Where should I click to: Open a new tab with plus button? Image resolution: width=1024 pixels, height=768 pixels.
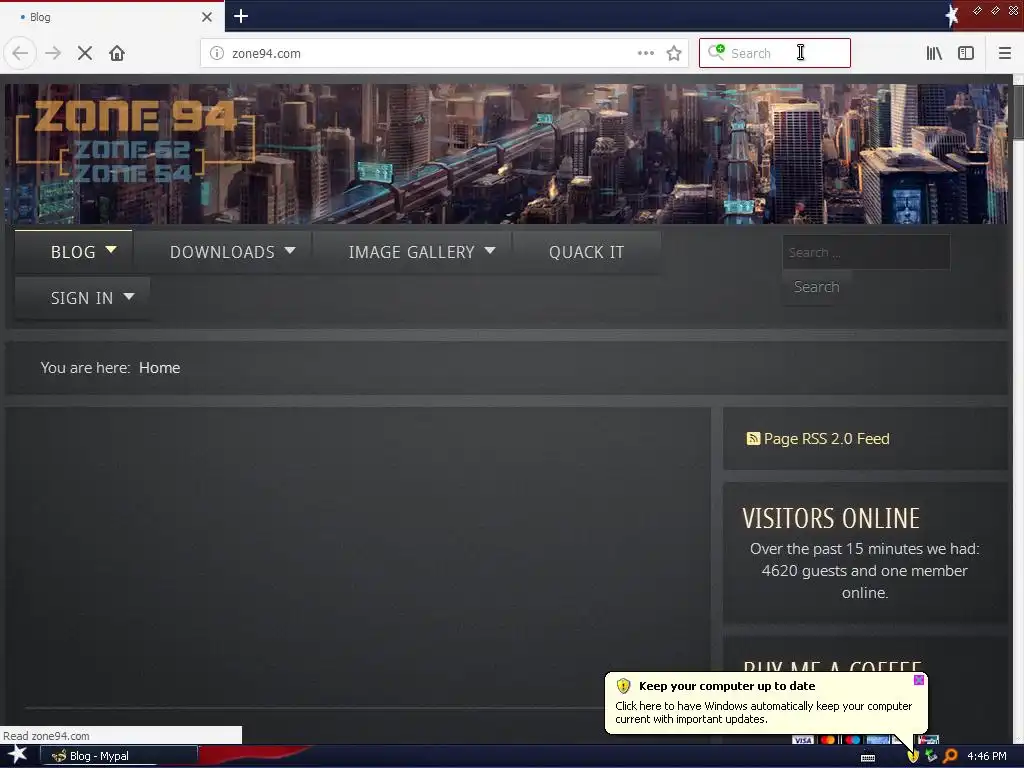(x=241, y=16)
